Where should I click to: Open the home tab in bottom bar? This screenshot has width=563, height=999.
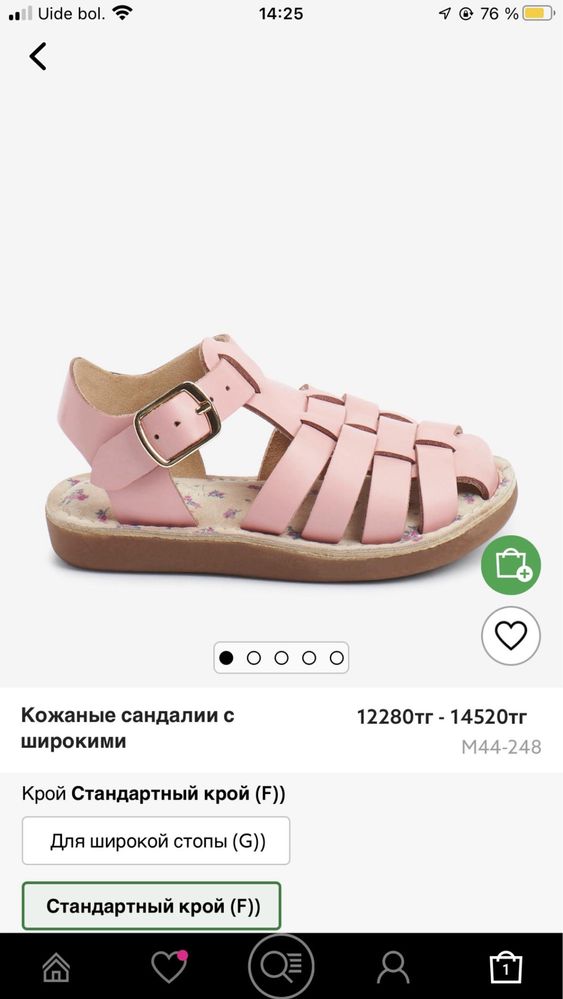(56, 968)
